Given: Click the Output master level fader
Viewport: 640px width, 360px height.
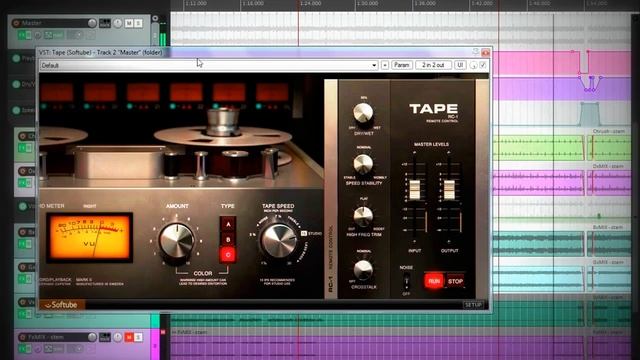Looking at the screenshot, I should click(x=449, y=189).
